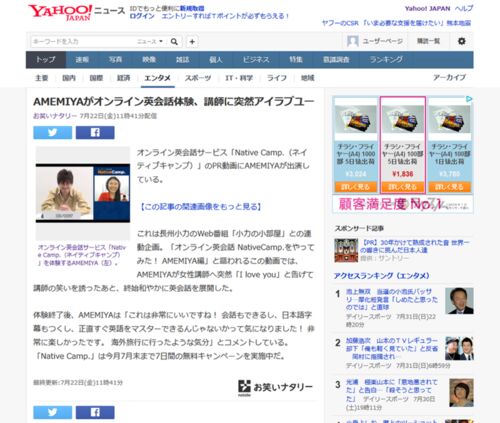
Task: Open the rank 2 ranking article
Action: point(392,348)
